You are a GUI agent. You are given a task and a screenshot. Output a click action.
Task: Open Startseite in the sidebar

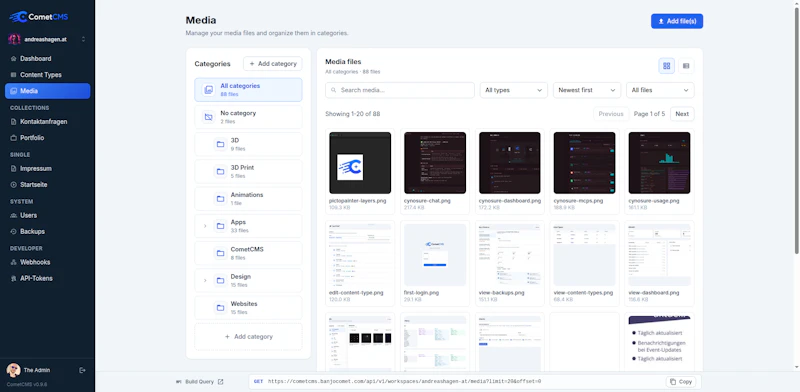click(47, 185)
